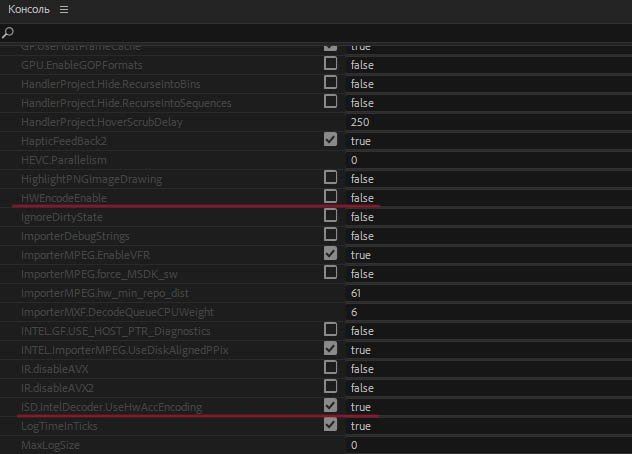Select HandlerProject.HoverScrubDelay label
The height and width of the screenshot is (454, 632).
(x=102, y=122)
